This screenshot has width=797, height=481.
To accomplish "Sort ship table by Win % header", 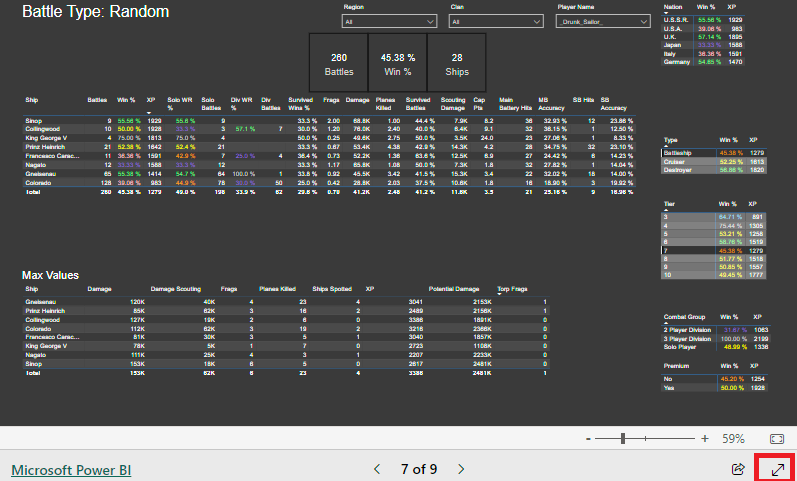I will (x=127, y=101).
